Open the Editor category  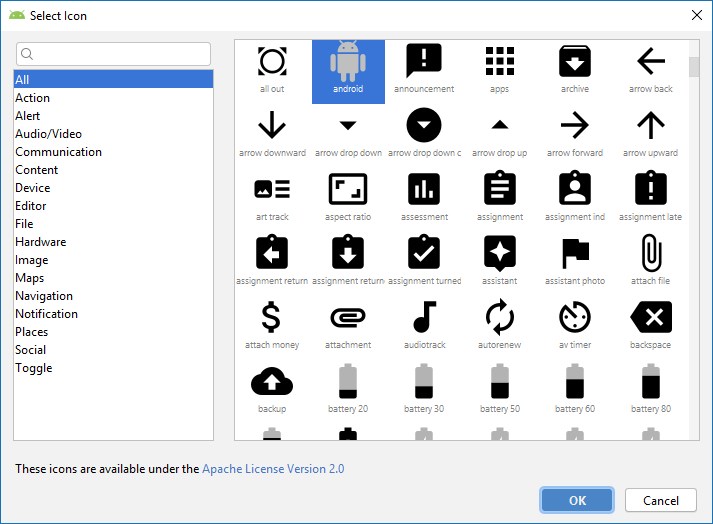113,206
